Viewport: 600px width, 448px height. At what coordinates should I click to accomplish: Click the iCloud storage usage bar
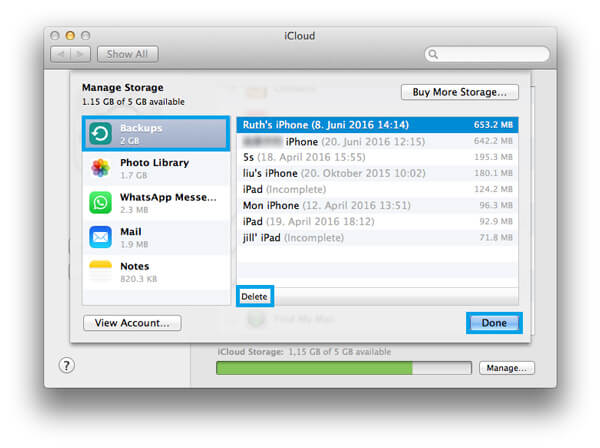coord(344,368)
